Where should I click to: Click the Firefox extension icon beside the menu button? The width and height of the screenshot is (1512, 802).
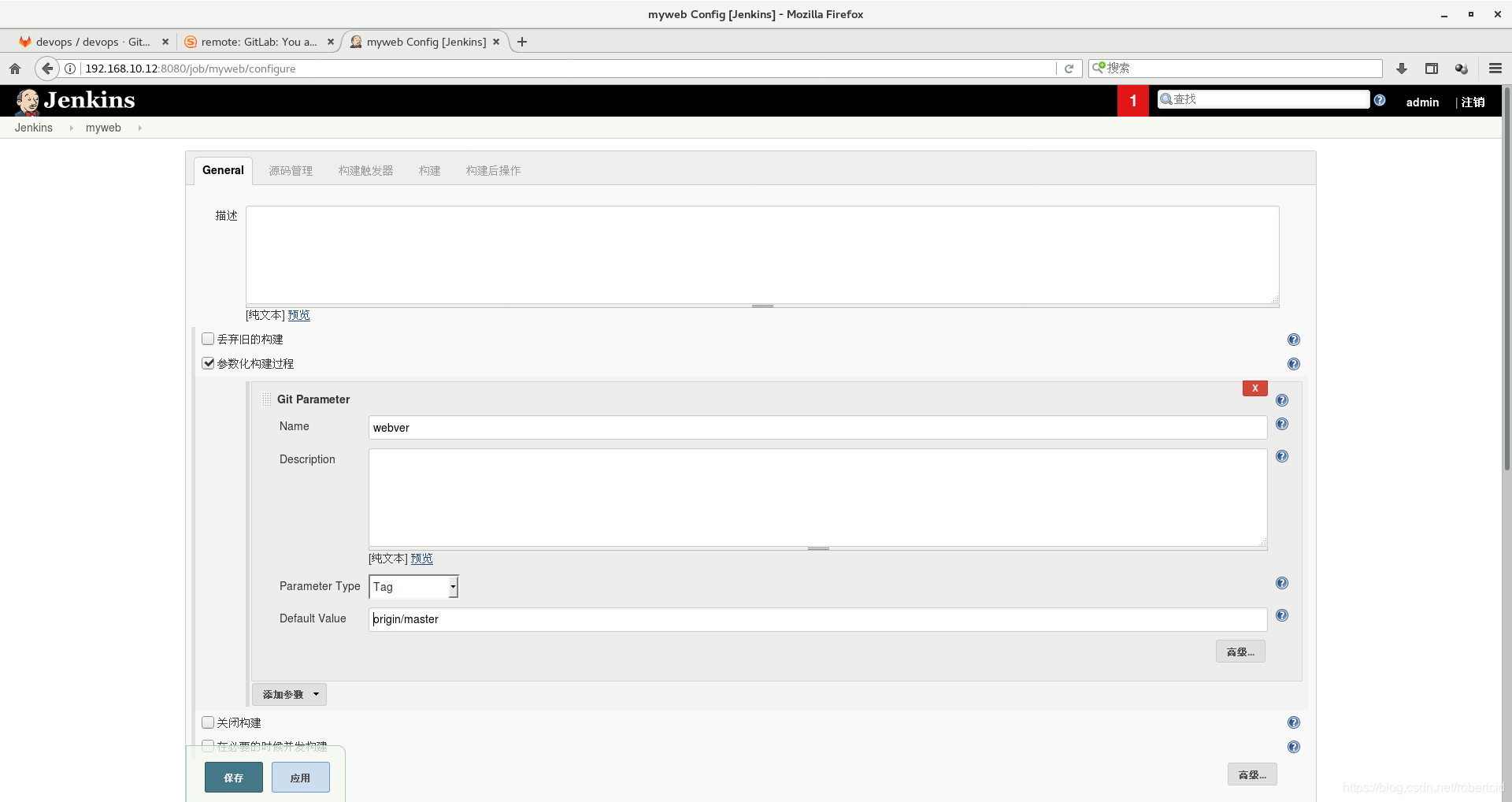[1462, 69]
